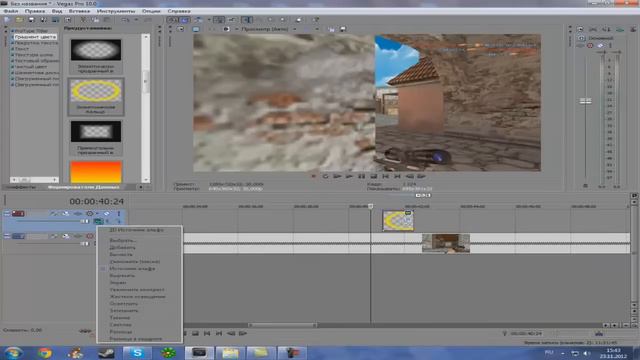
Task: Open the Вставка menu
Action: click(x=79, y=11)
